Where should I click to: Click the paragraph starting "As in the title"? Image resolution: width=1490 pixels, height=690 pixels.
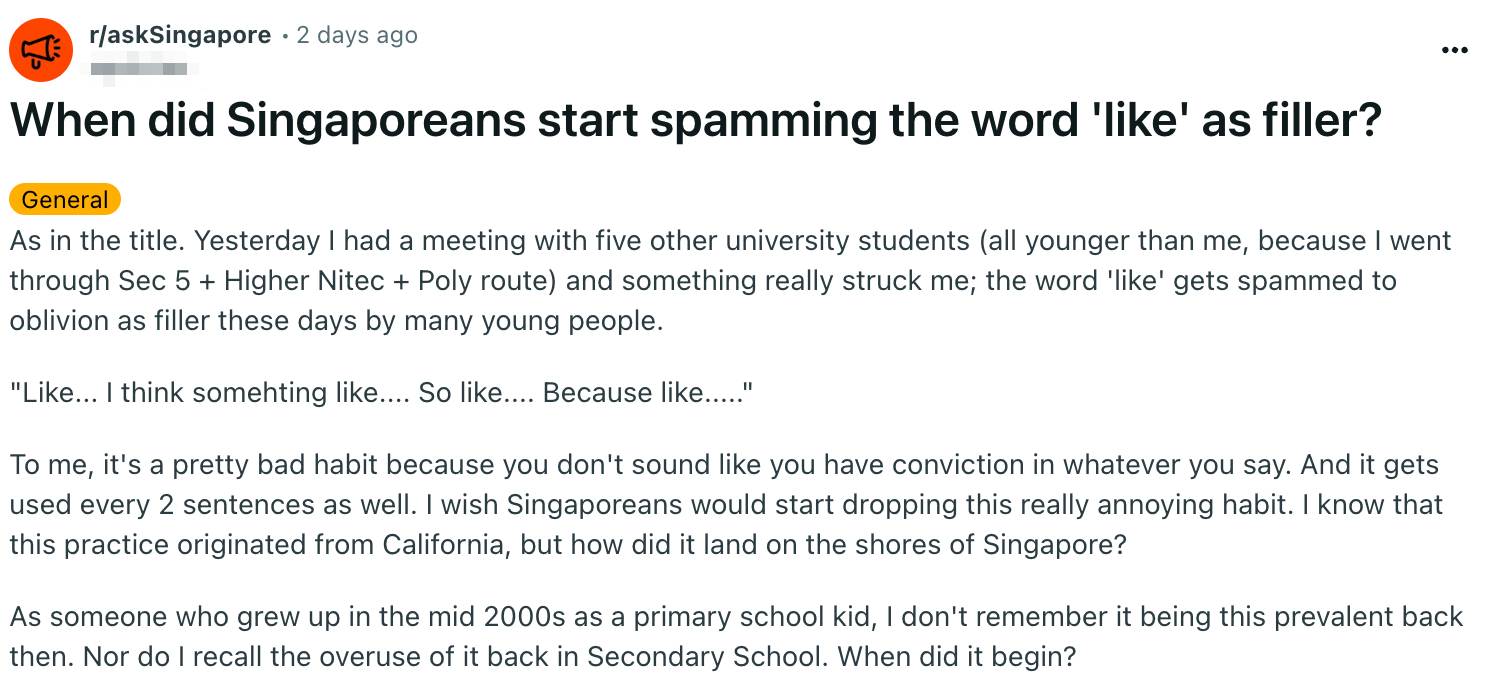[x=700, y=282]
